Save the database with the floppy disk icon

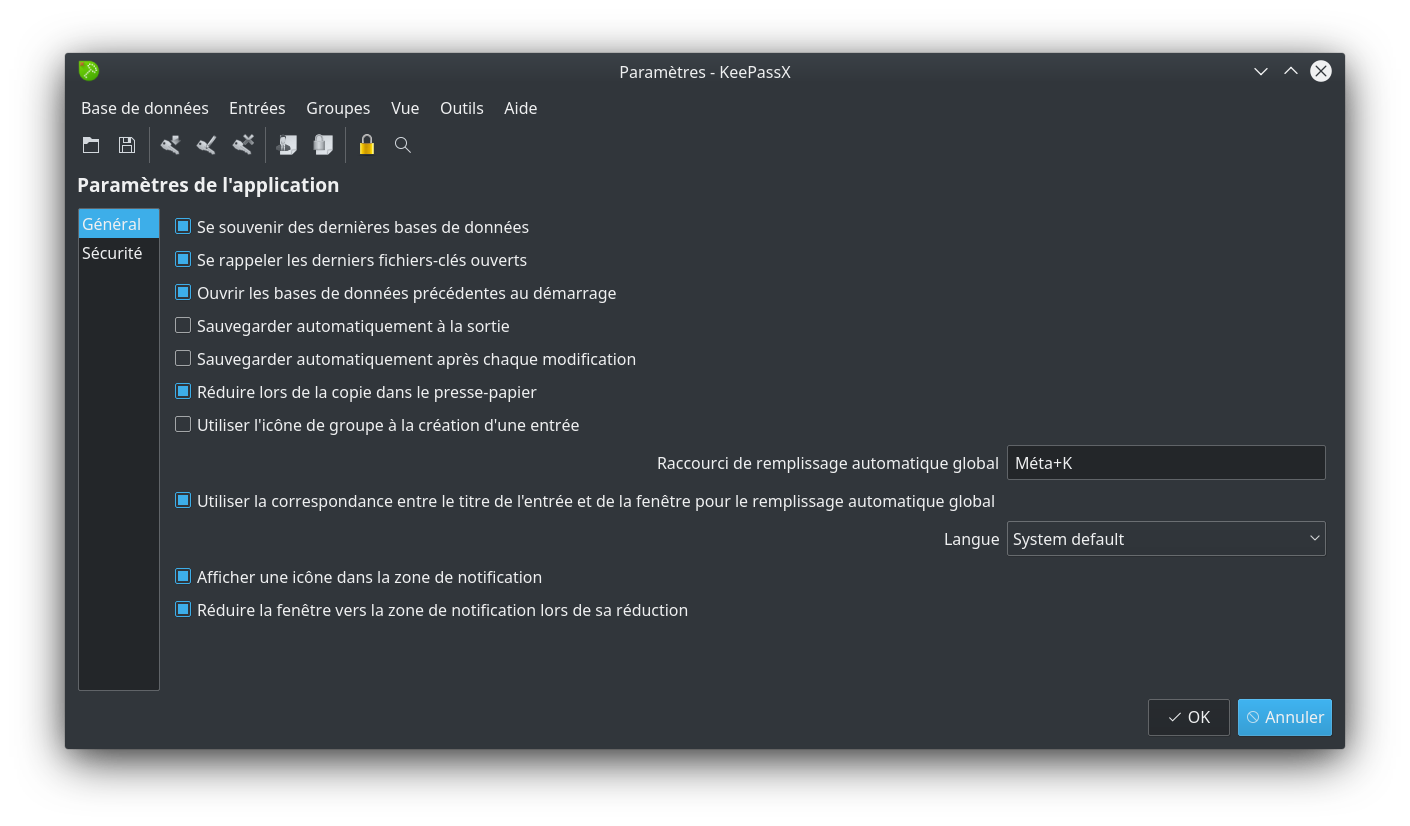click(127, 145)
